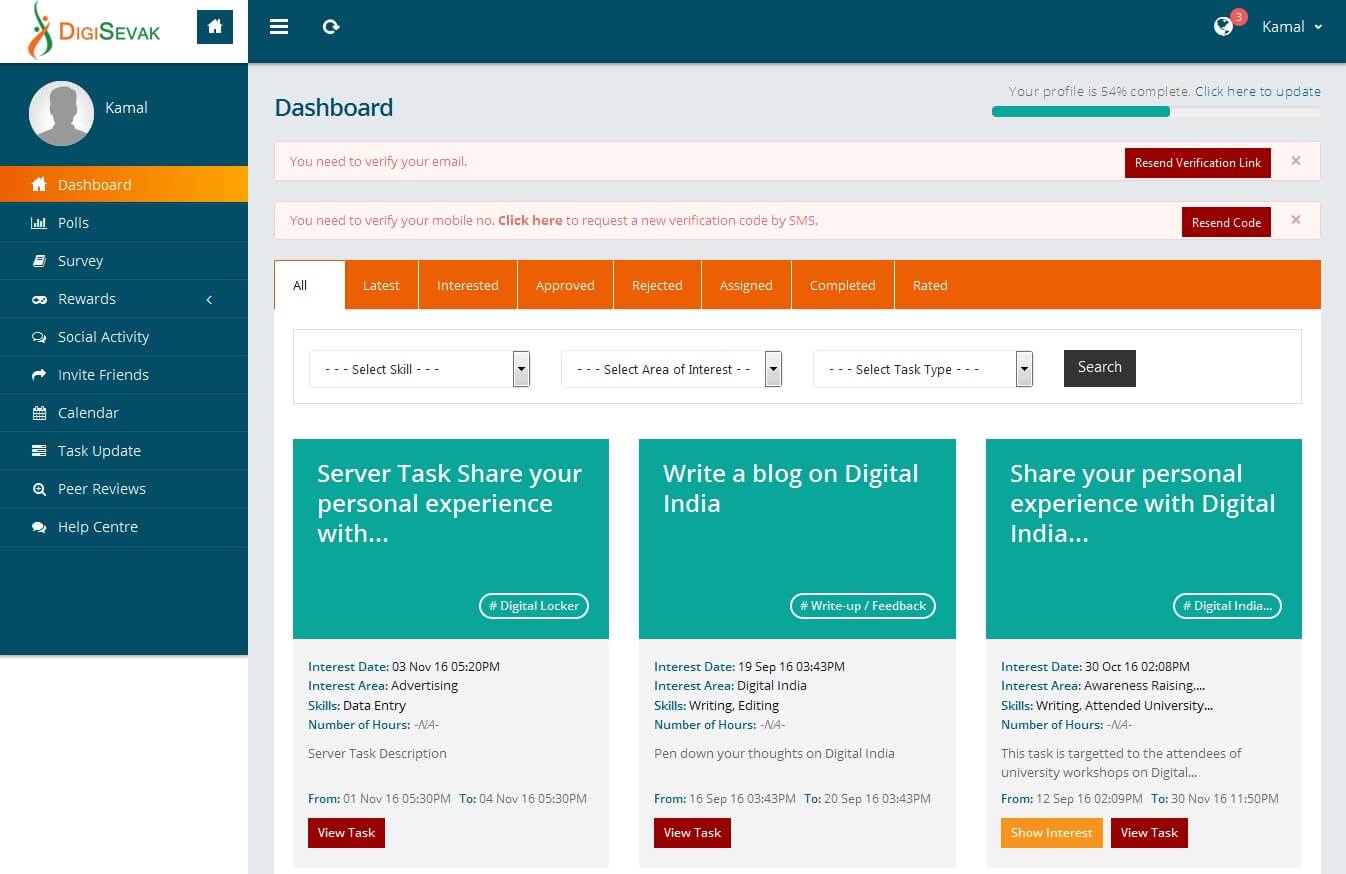Open the Select Task Type dropdown

922,369
